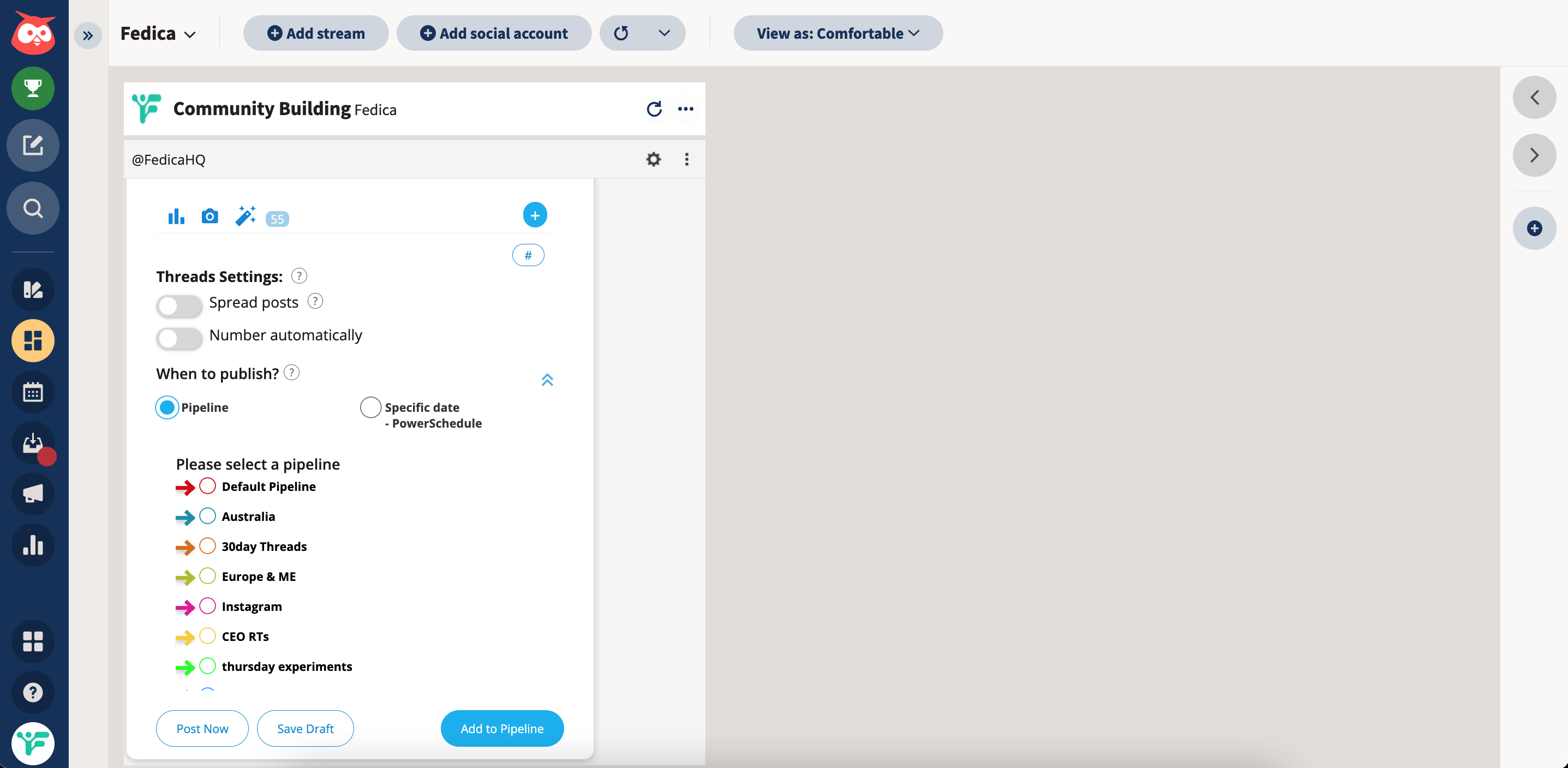The width and height of the screenshot is (1568, 768).
Task: Select Specific date PowerSchedule option
Action: (370, 407)
